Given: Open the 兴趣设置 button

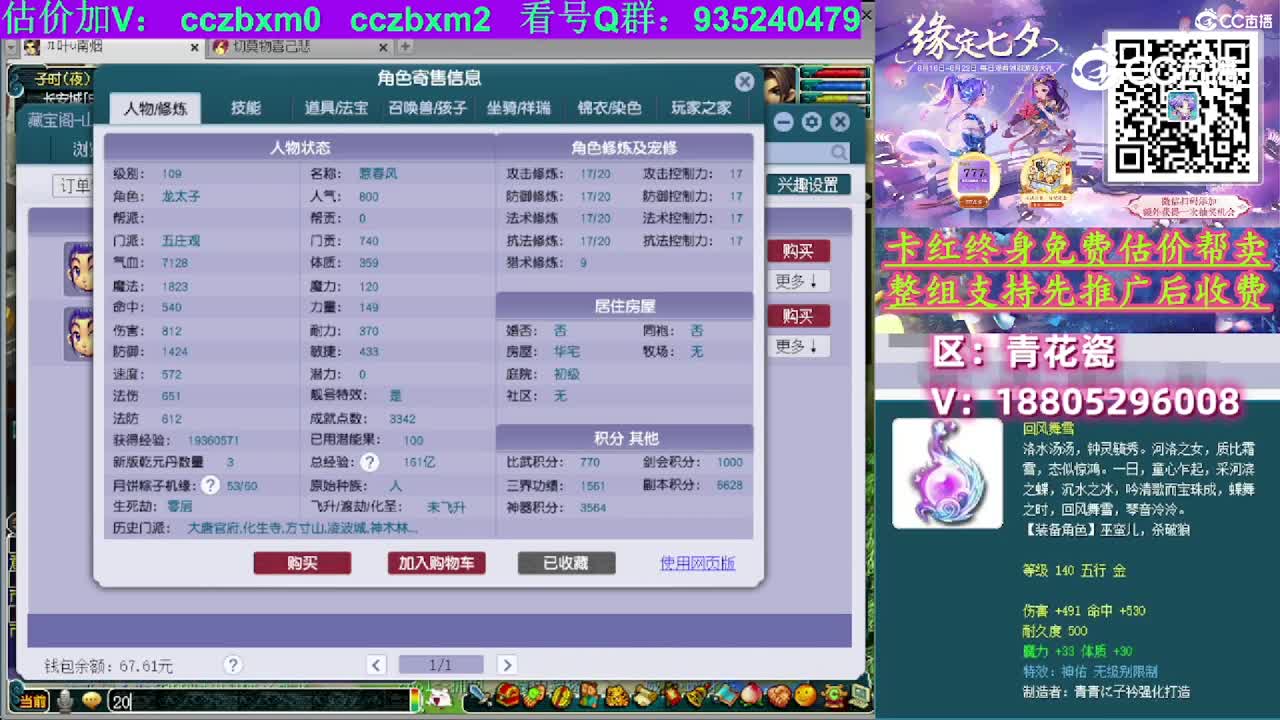Looking at the screenshot, I should [x=808, y=185].
